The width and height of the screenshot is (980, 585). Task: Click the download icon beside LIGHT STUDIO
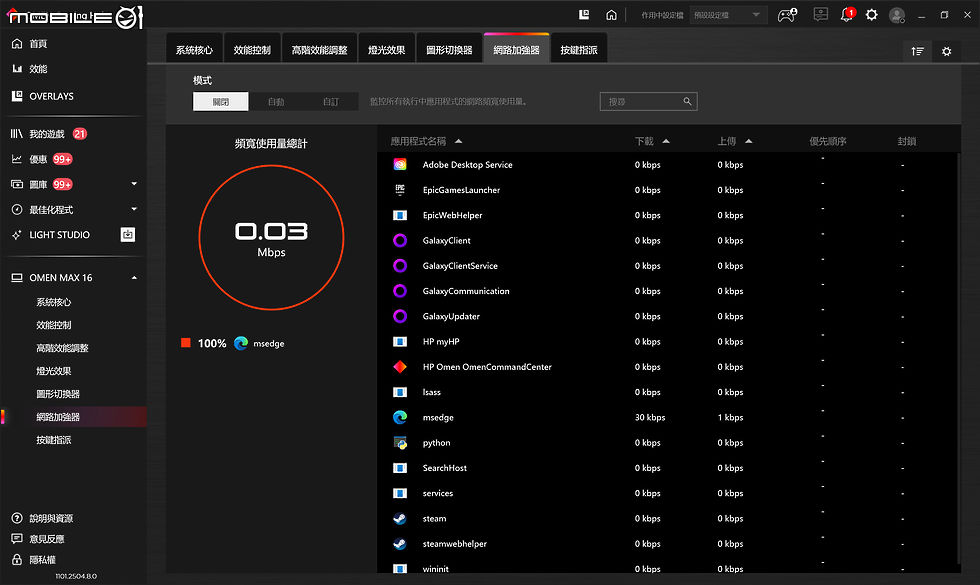click(128, 234)
